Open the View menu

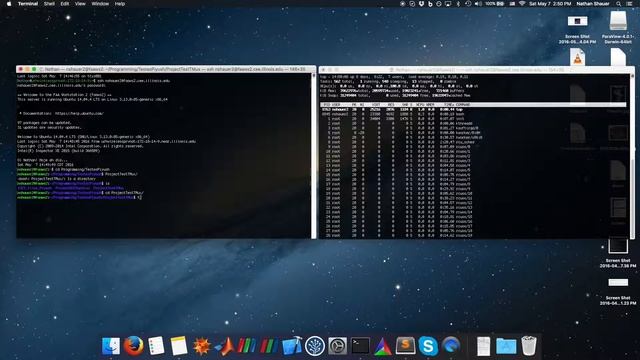click(80, 4)
